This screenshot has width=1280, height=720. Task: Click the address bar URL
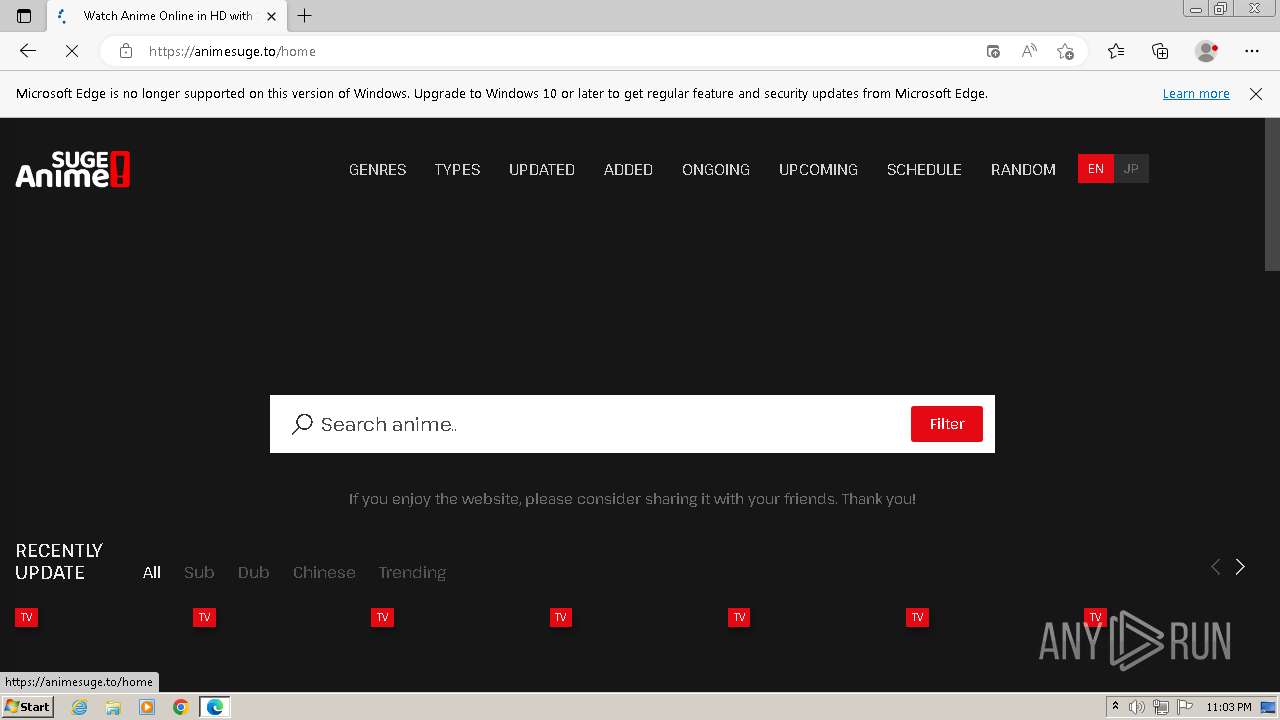[232, 51]
